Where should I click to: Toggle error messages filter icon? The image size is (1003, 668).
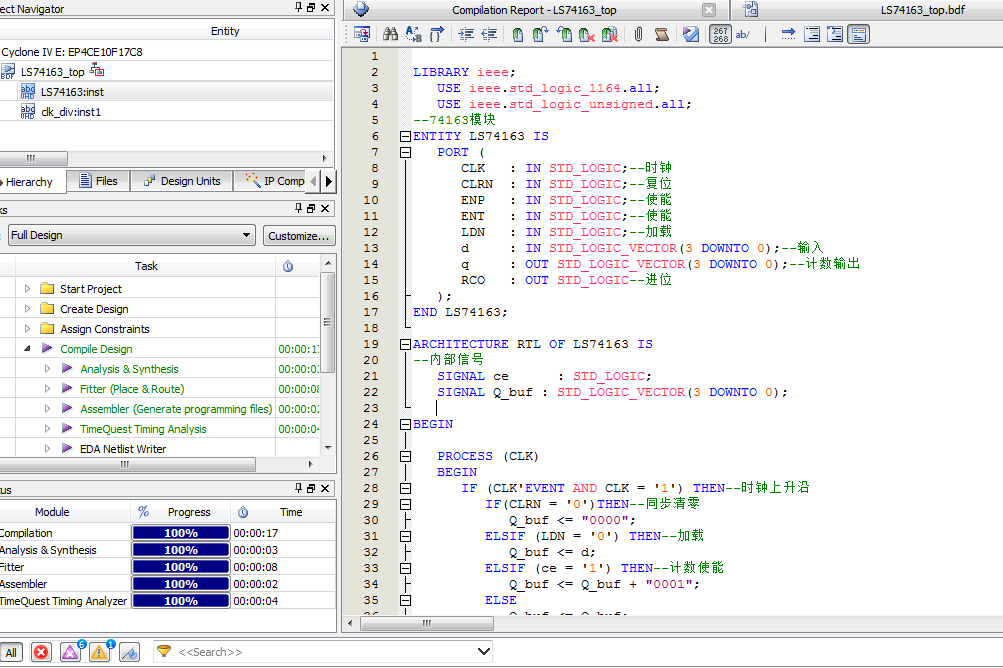(x=41, y=652)
